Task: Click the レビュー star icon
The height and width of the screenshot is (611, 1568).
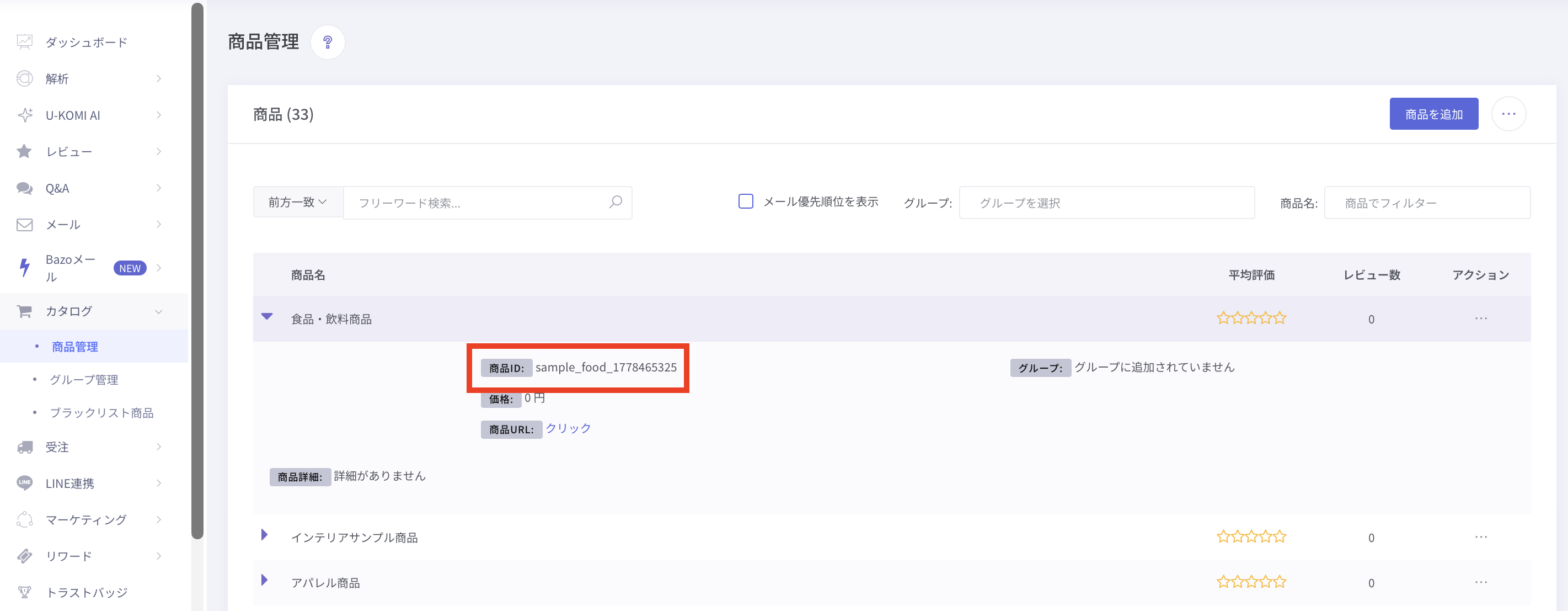Action: [x=24, y=151]
